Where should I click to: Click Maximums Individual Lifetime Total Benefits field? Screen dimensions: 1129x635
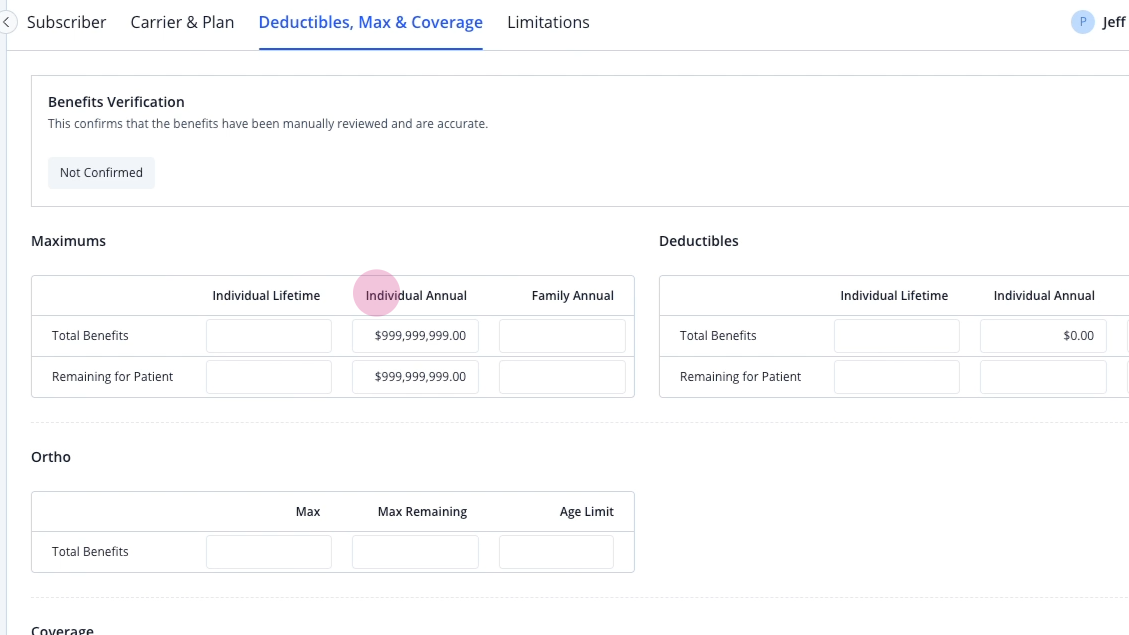click(x=269, y=336)
